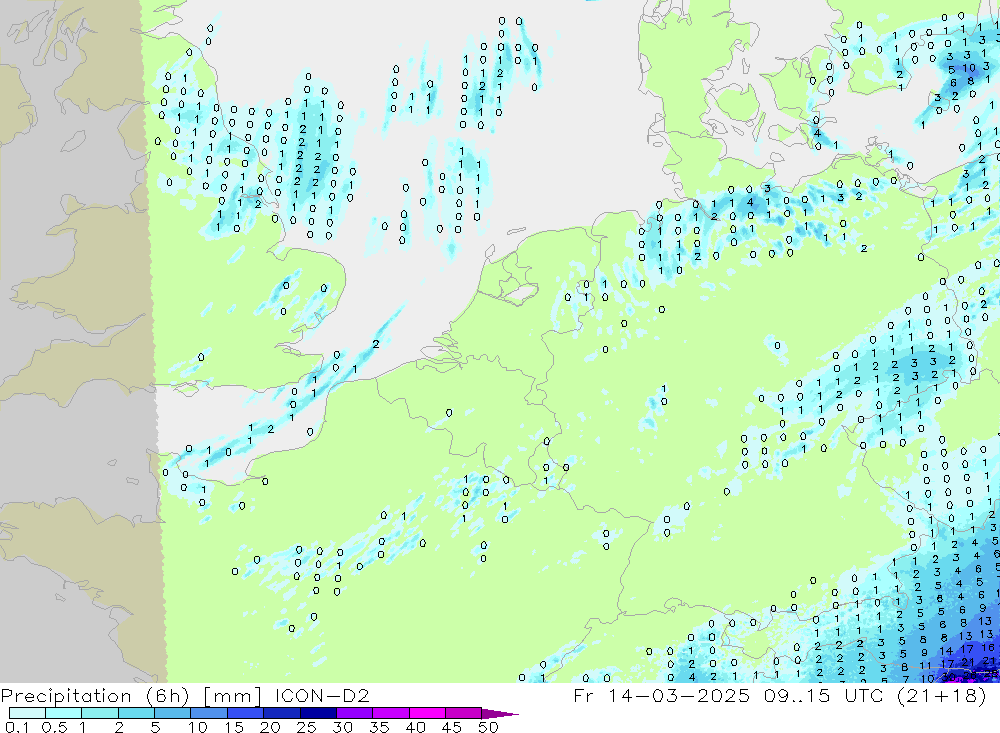Click the above-50 mm arrow on legend
1000x733 pixels.
(499, 713)
